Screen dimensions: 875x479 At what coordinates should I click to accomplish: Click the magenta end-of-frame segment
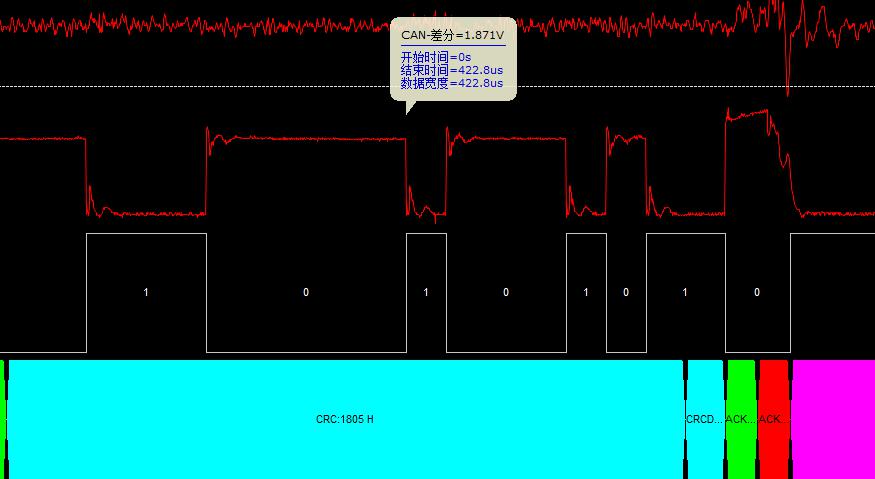[x=832, y=419]
